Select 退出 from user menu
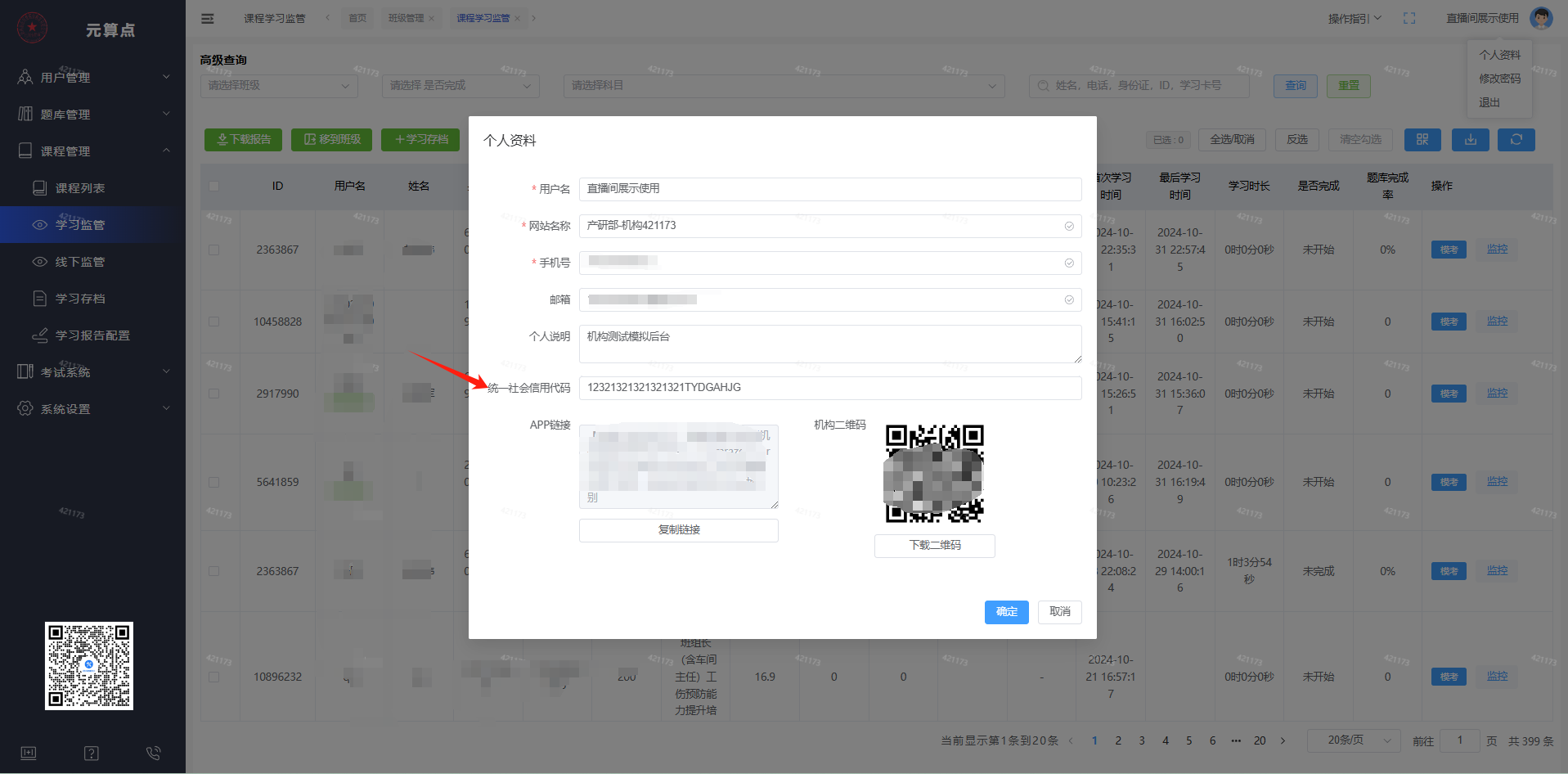Viewport: 1568px width, 774px height. 1489,102
